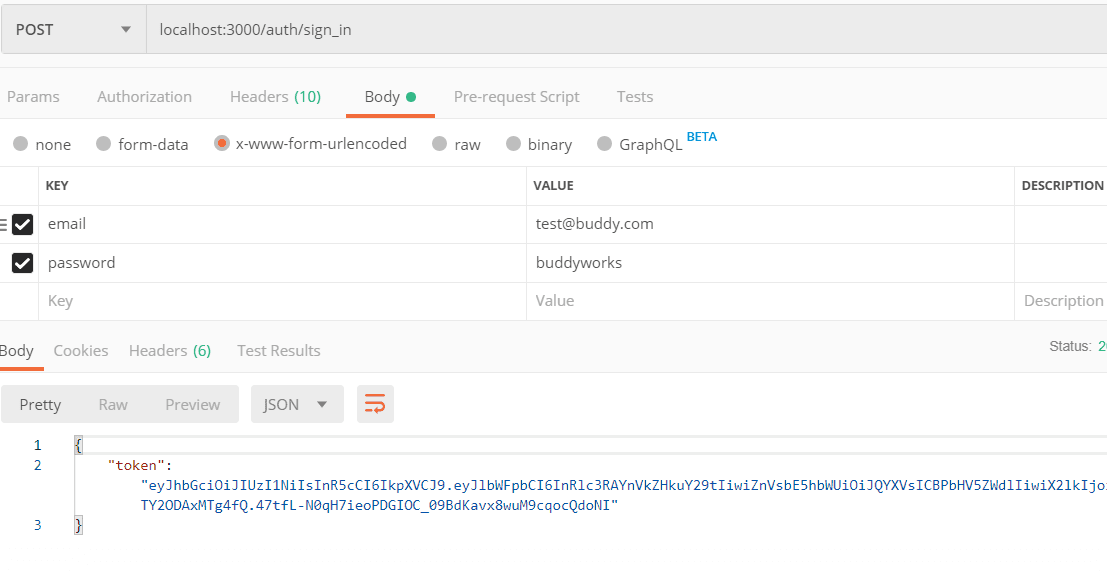Click the empty Description placeholder field

click(1061, 301)
